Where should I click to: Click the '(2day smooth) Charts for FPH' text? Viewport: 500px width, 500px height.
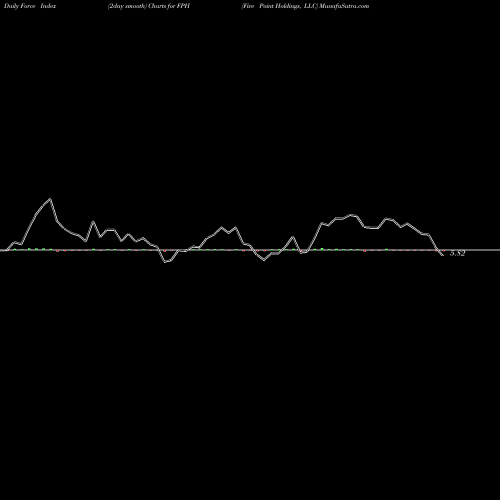149,6
